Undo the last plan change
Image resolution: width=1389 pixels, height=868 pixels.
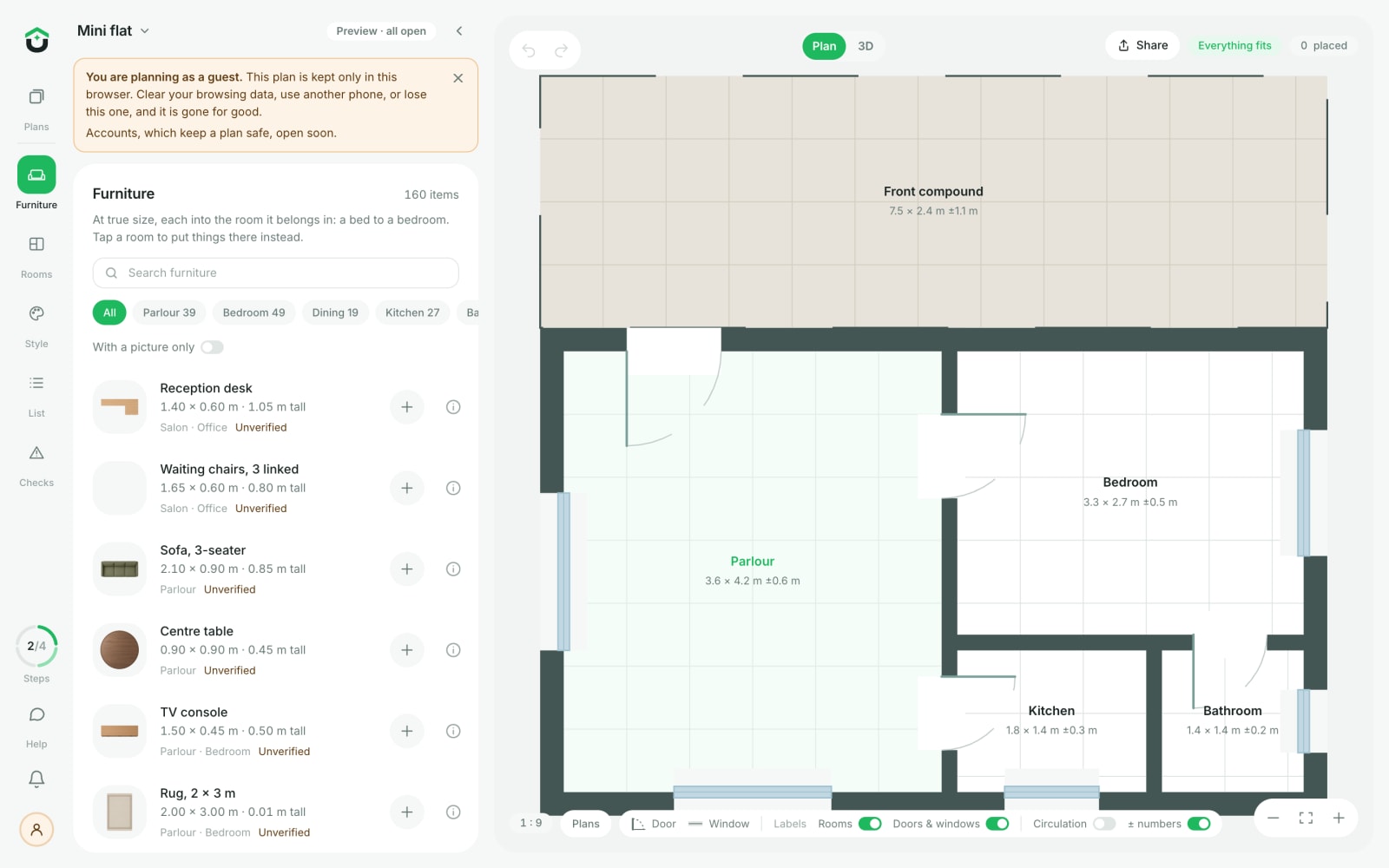529,50
